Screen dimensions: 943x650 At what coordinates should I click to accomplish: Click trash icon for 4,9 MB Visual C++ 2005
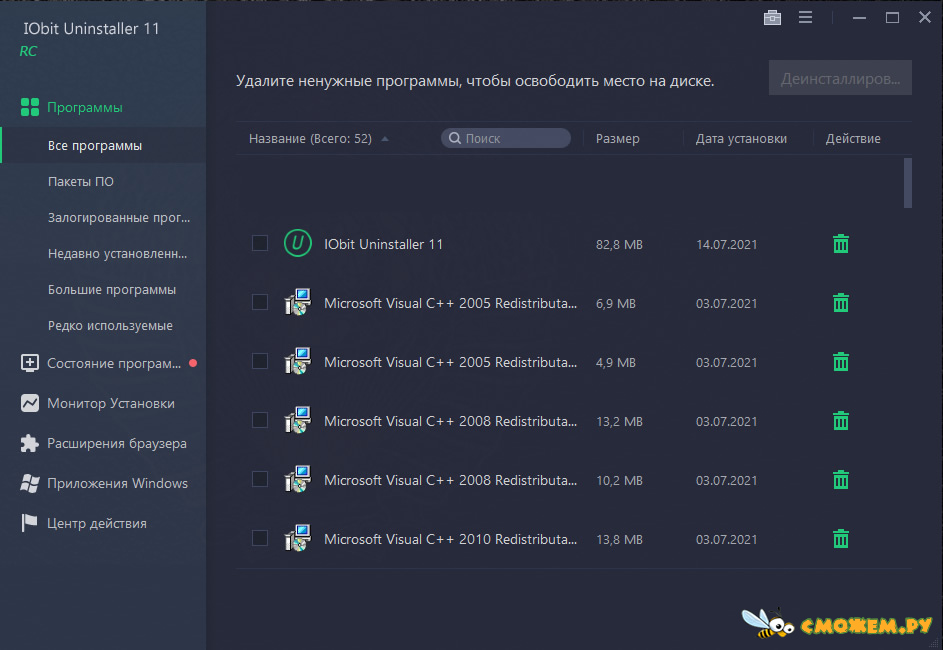(x=841, y=361)
